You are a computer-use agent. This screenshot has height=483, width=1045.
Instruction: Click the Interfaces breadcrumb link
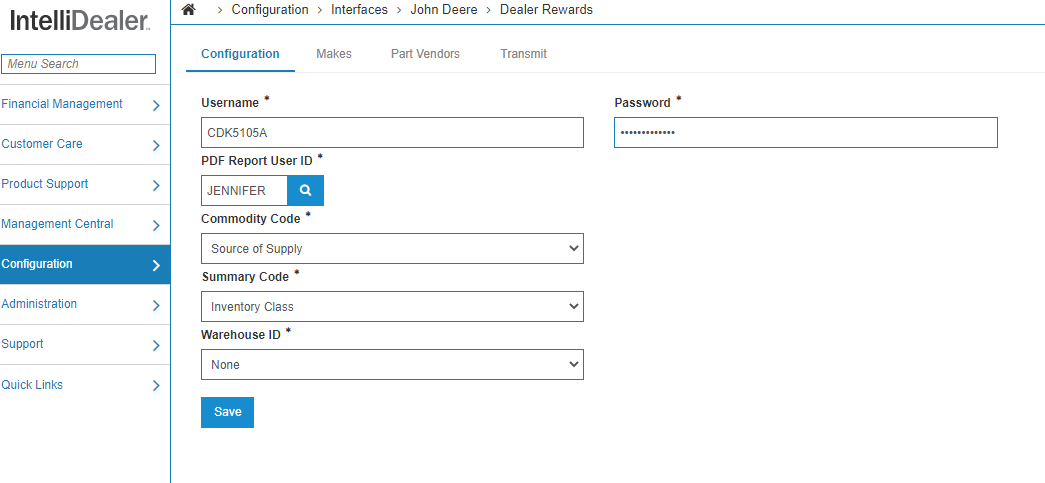(359, 10)
